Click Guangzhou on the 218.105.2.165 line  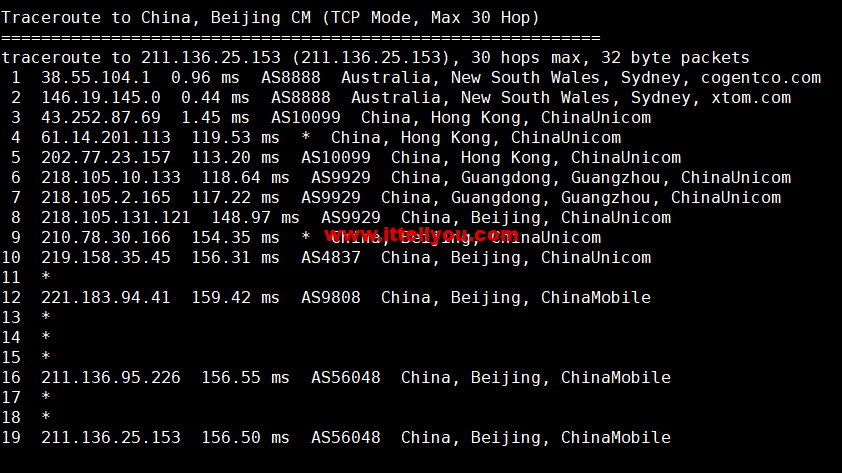pyautogui.click(x=606, y=198)
